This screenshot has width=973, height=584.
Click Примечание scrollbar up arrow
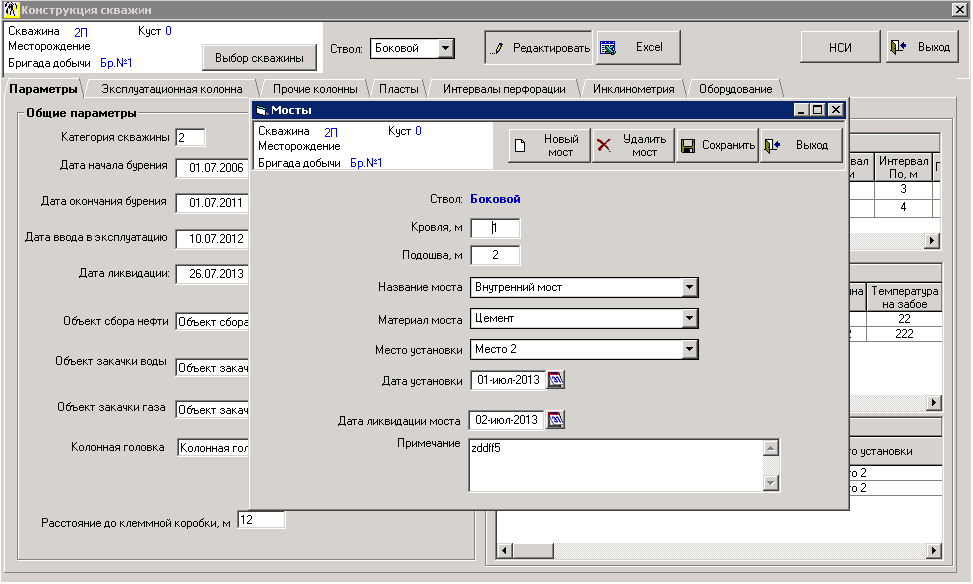(770, 448)
